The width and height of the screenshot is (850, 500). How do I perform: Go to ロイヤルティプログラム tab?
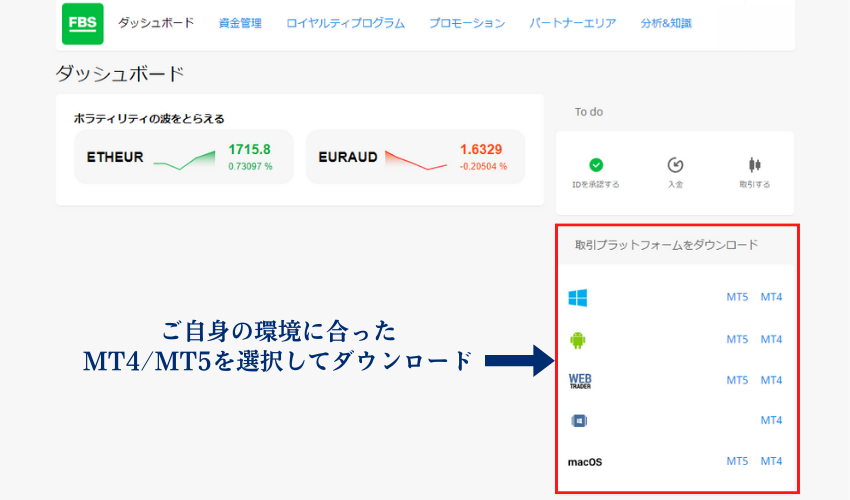pos(345,23)
